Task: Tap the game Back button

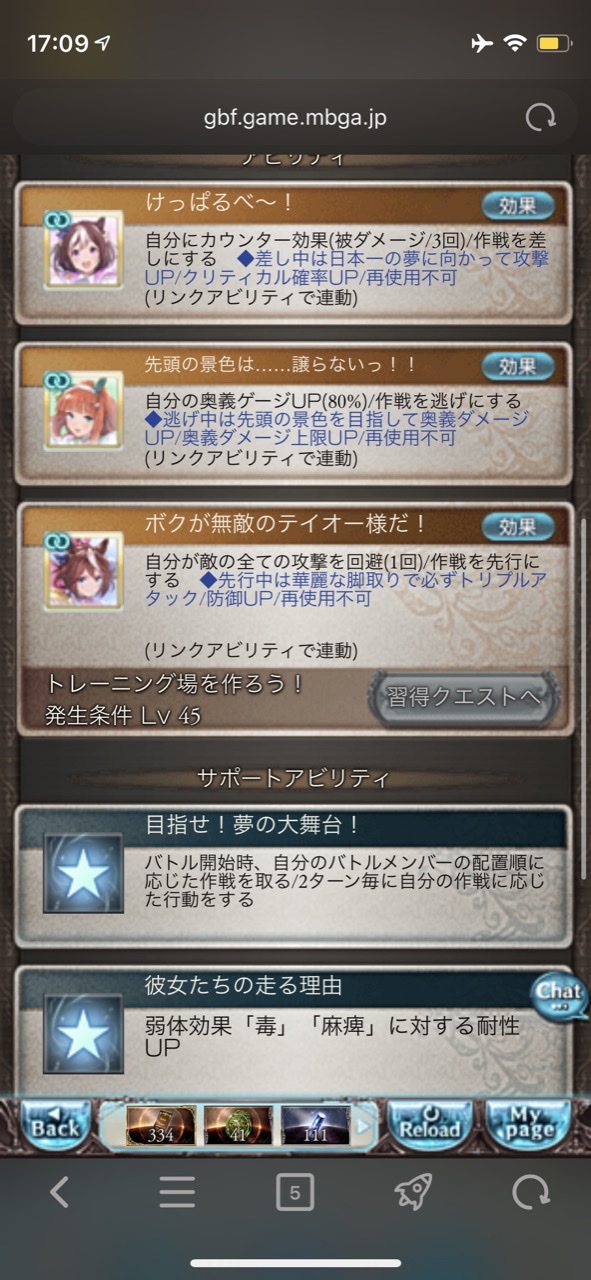Action: point(55,1124)
